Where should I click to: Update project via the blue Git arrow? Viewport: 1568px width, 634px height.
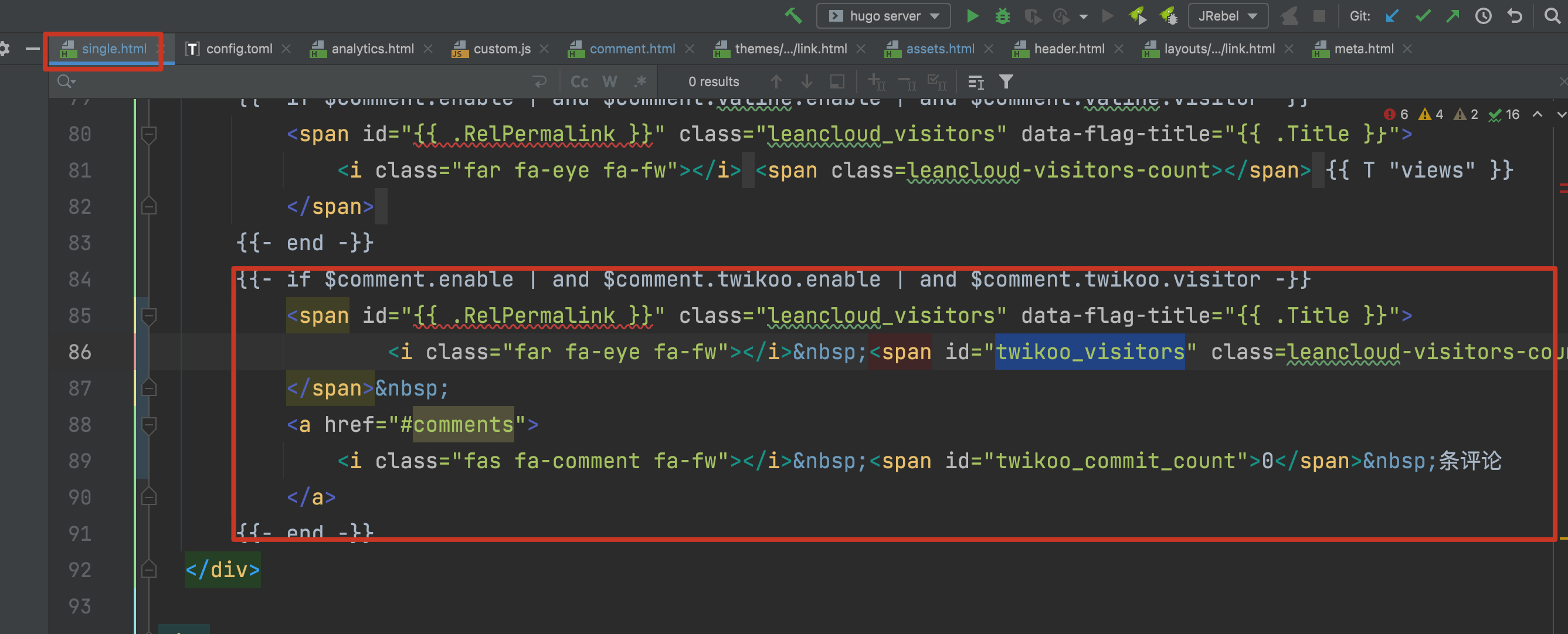[x=1392, y=16]
